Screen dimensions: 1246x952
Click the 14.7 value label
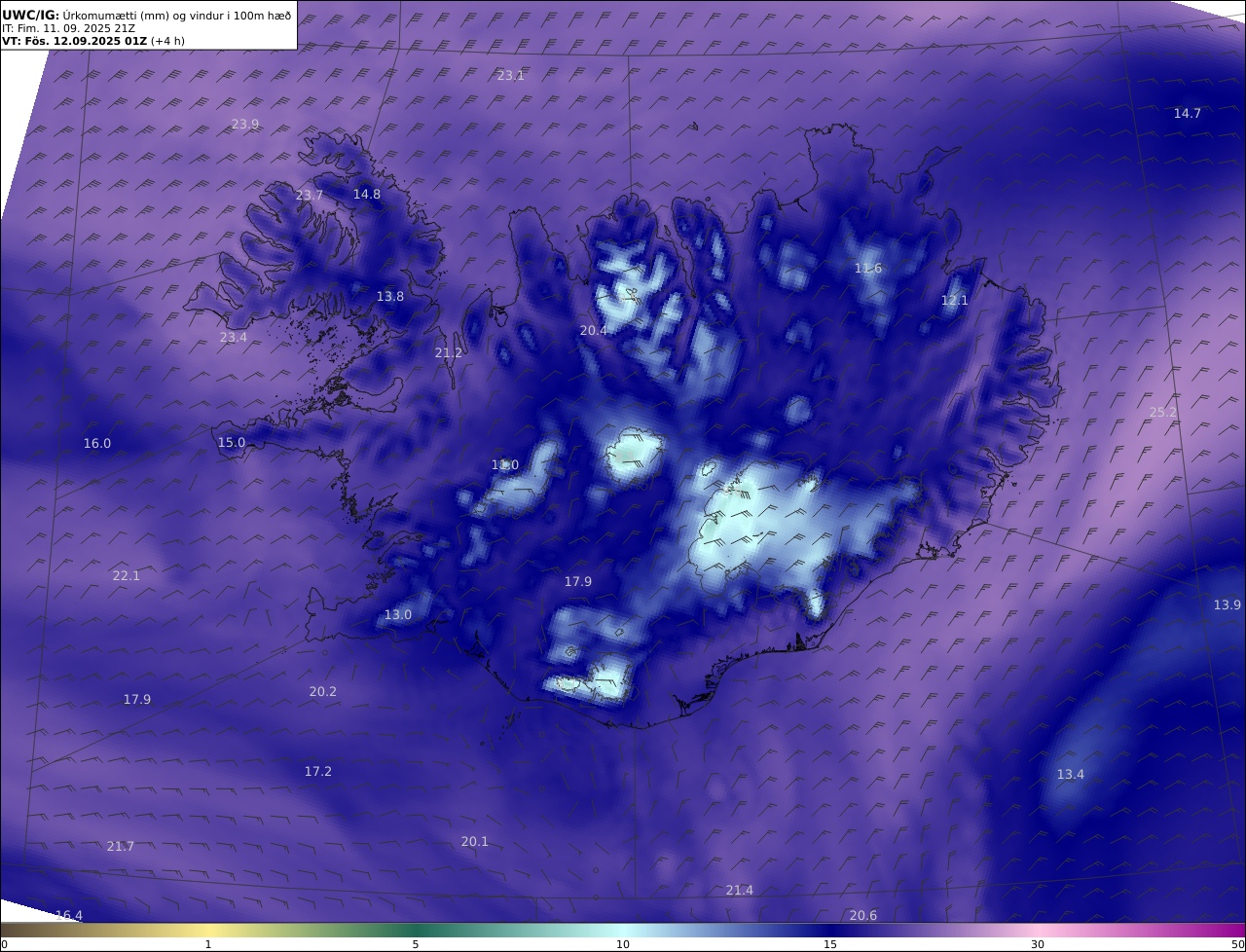(1188, 113)
